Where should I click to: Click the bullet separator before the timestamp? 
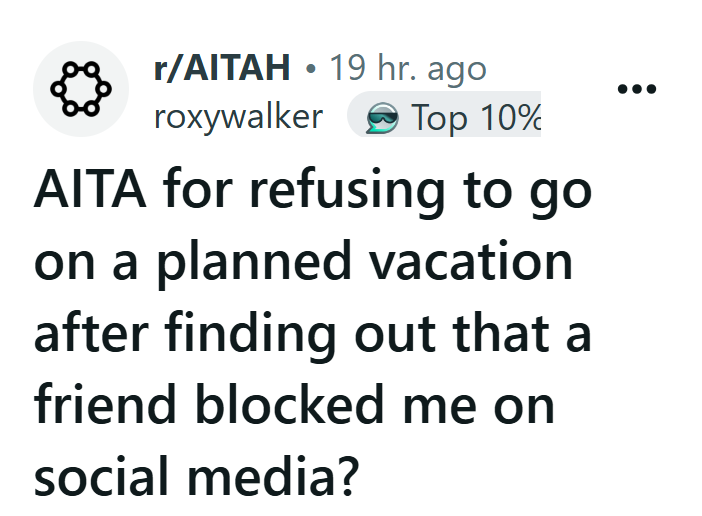(311, 69)
